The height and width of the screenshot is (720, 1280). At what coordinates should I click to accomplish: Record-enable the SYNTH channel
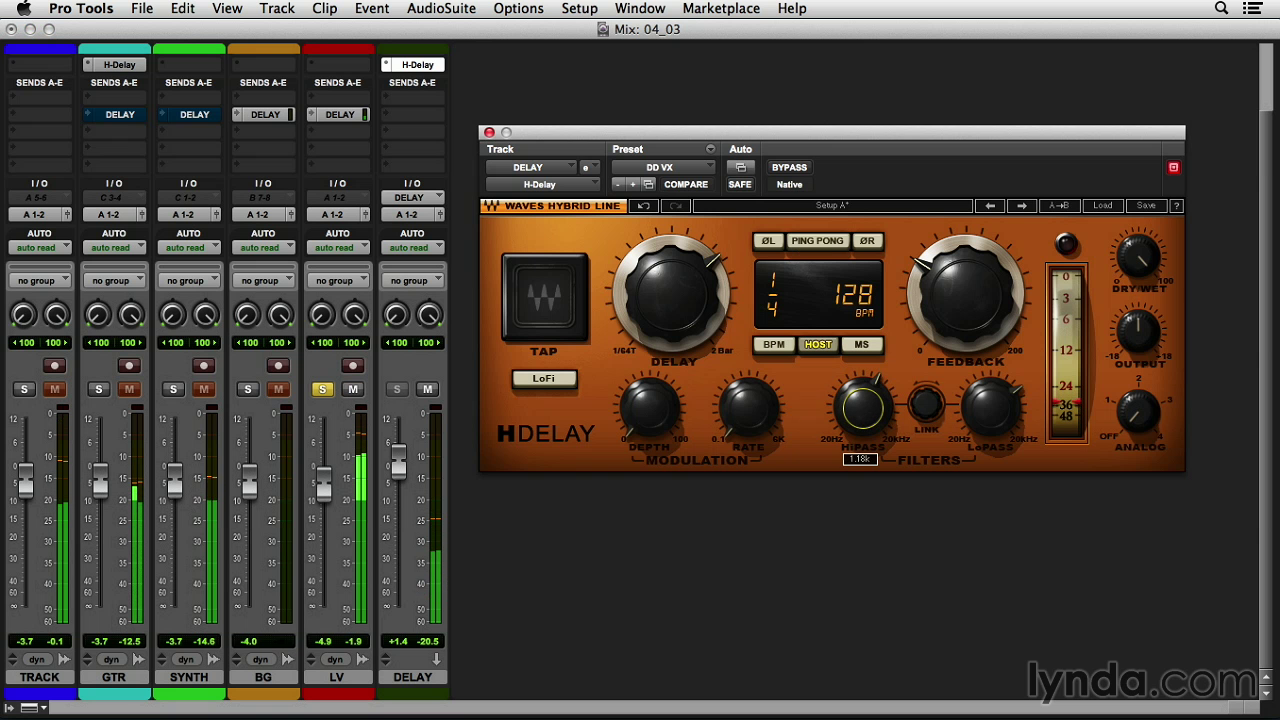coord(203,366)
